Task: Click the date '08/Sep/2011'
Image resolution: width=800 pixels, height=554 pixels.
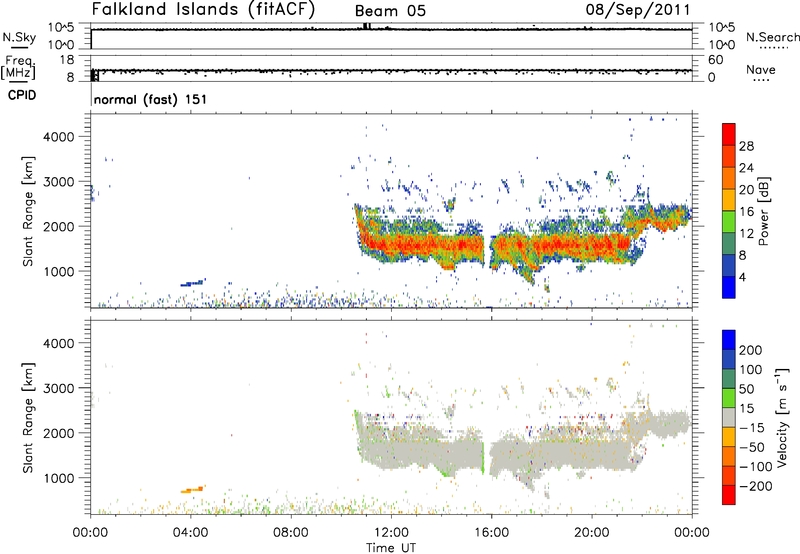Action: pos(638,9)
